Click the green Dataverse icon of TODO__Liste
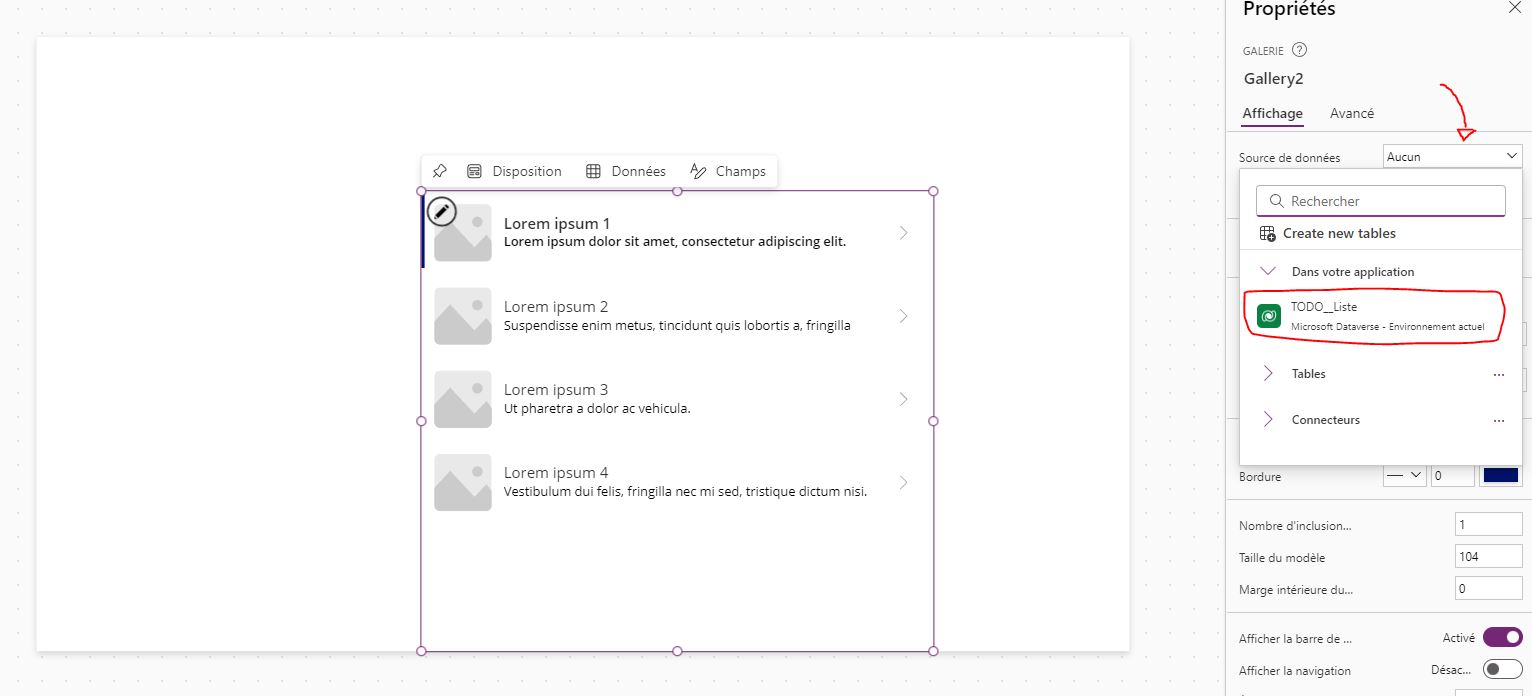This screenshot has height=696, width=1532. 1269,316
